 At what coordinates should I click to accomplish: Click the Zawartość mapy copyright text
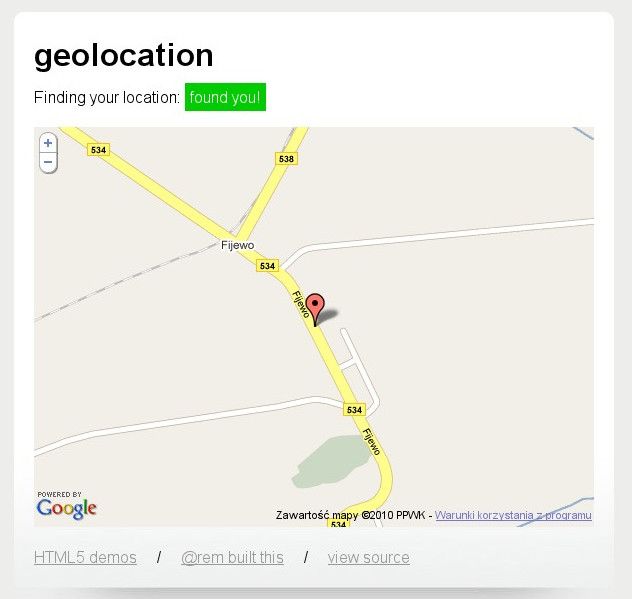click(350, 515)
